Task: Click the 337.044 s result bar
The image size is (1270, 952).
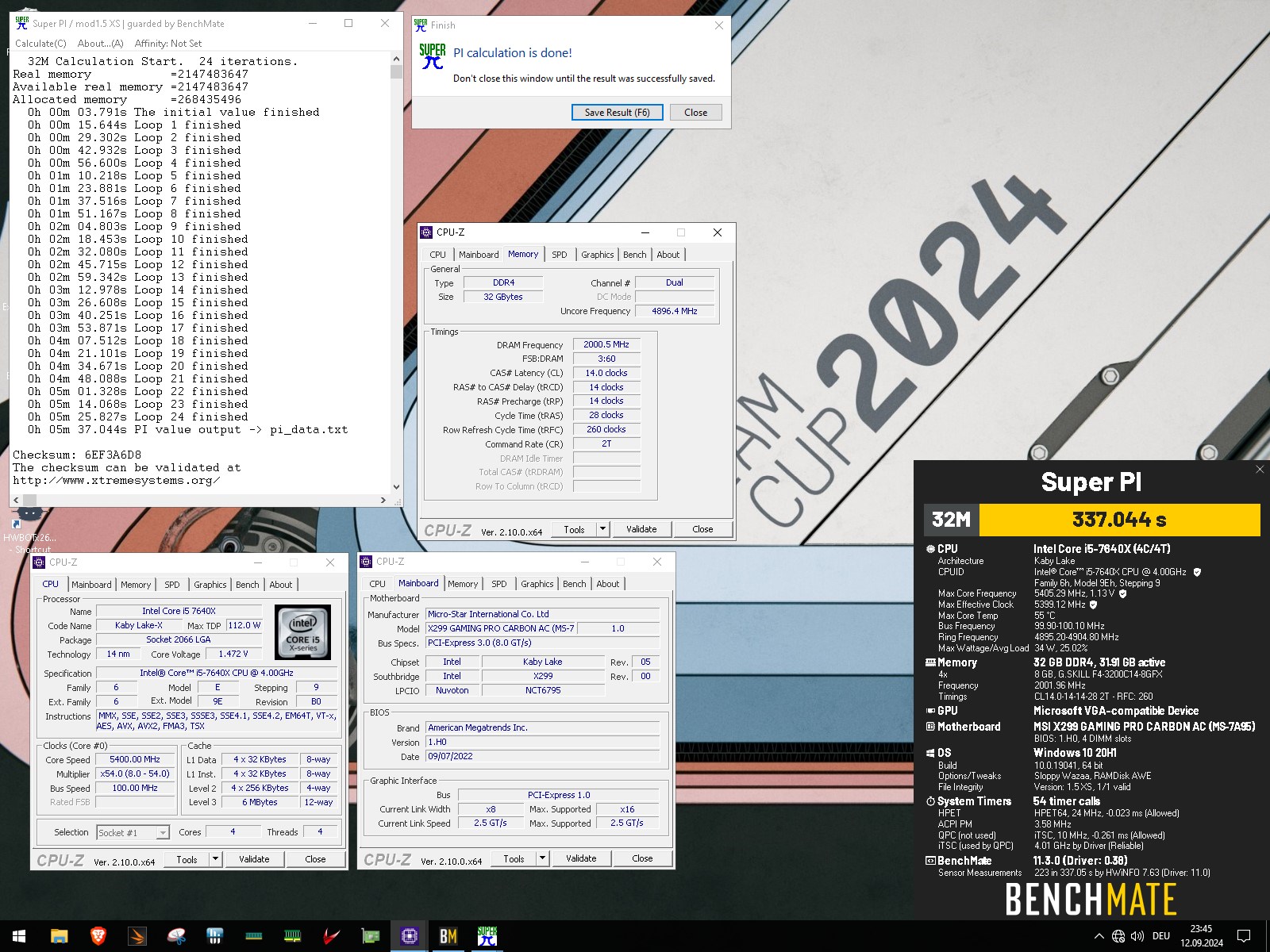Action: pyautogui.click(x=1119, y=520)
